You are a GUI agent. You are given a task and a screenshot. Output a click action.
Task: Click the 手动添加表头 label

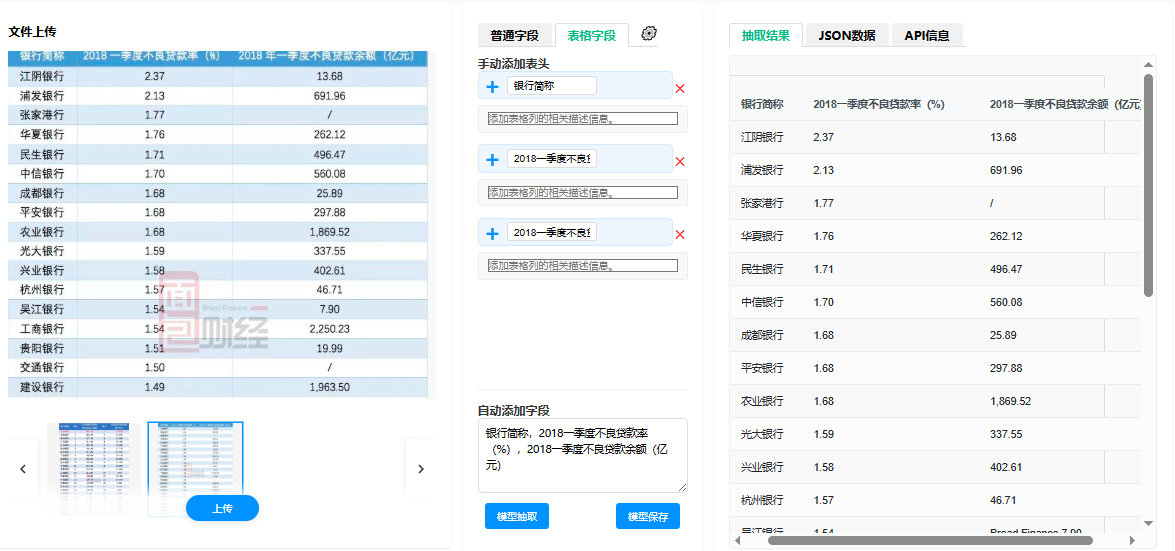pyautogui.click(x=514, y=63)
